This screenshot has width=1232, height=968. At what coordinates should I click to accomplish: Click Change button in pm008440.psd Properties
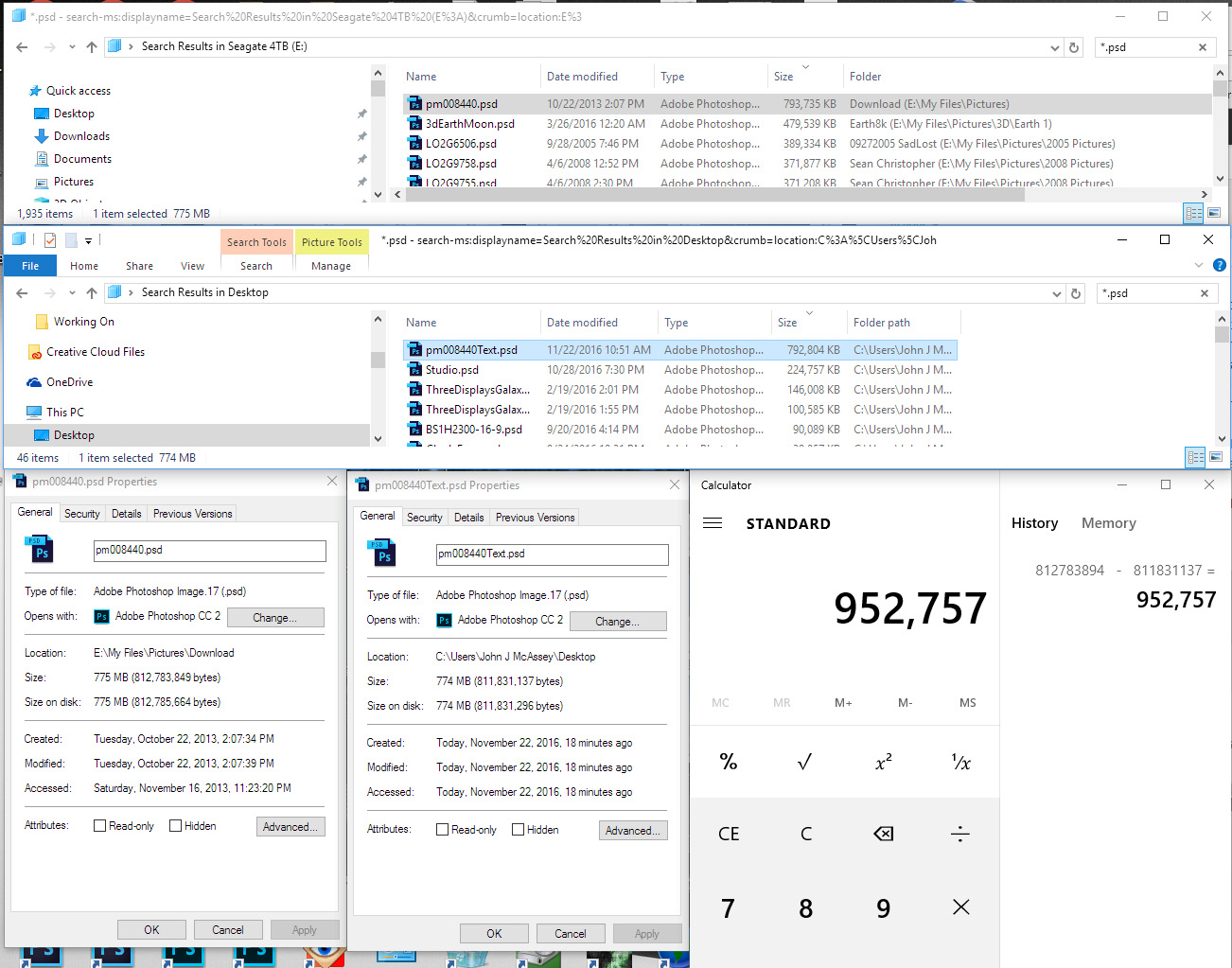tap(275, 618)
